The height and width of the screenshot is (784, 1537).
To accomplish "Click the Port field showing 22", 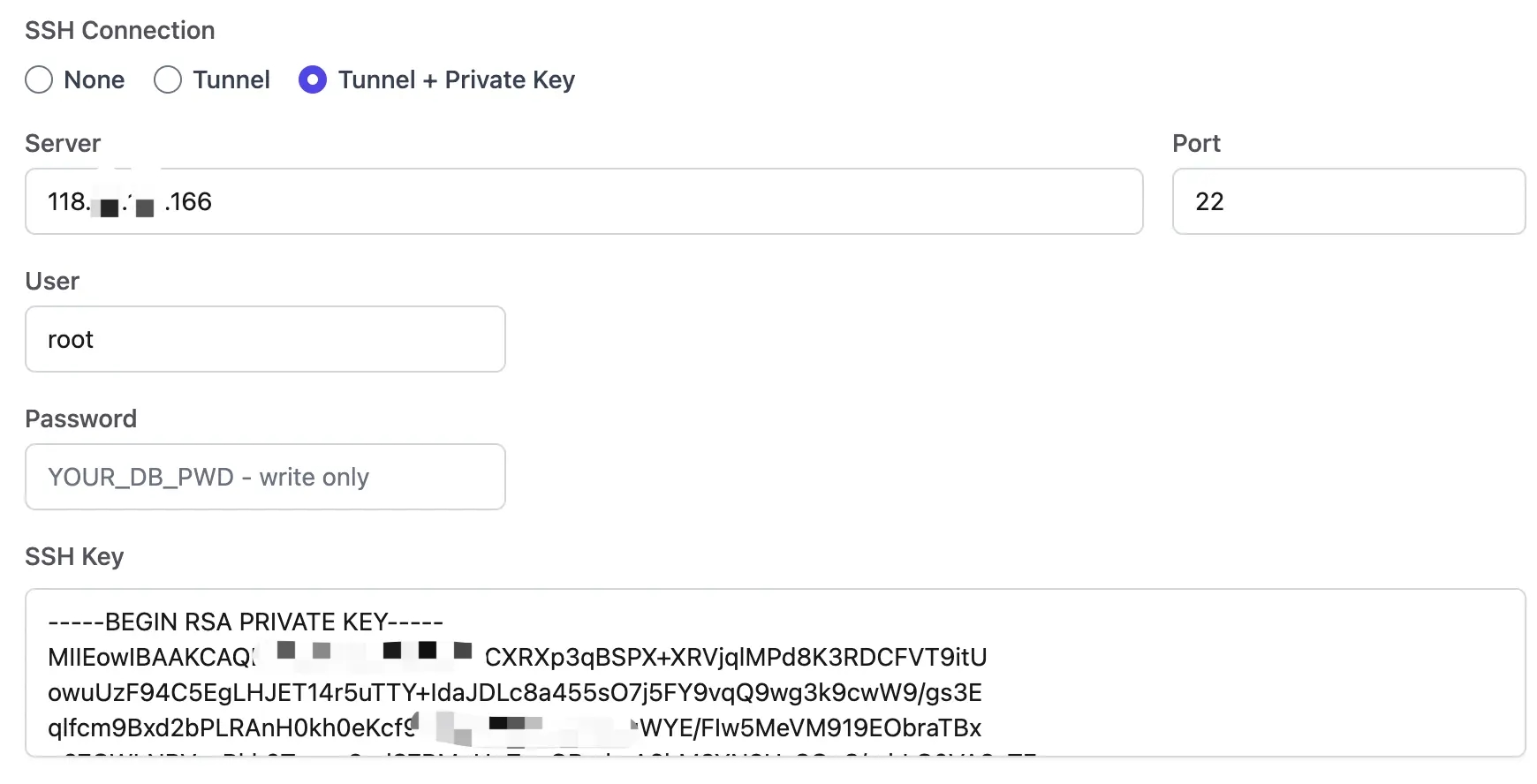I will 1349,201.
